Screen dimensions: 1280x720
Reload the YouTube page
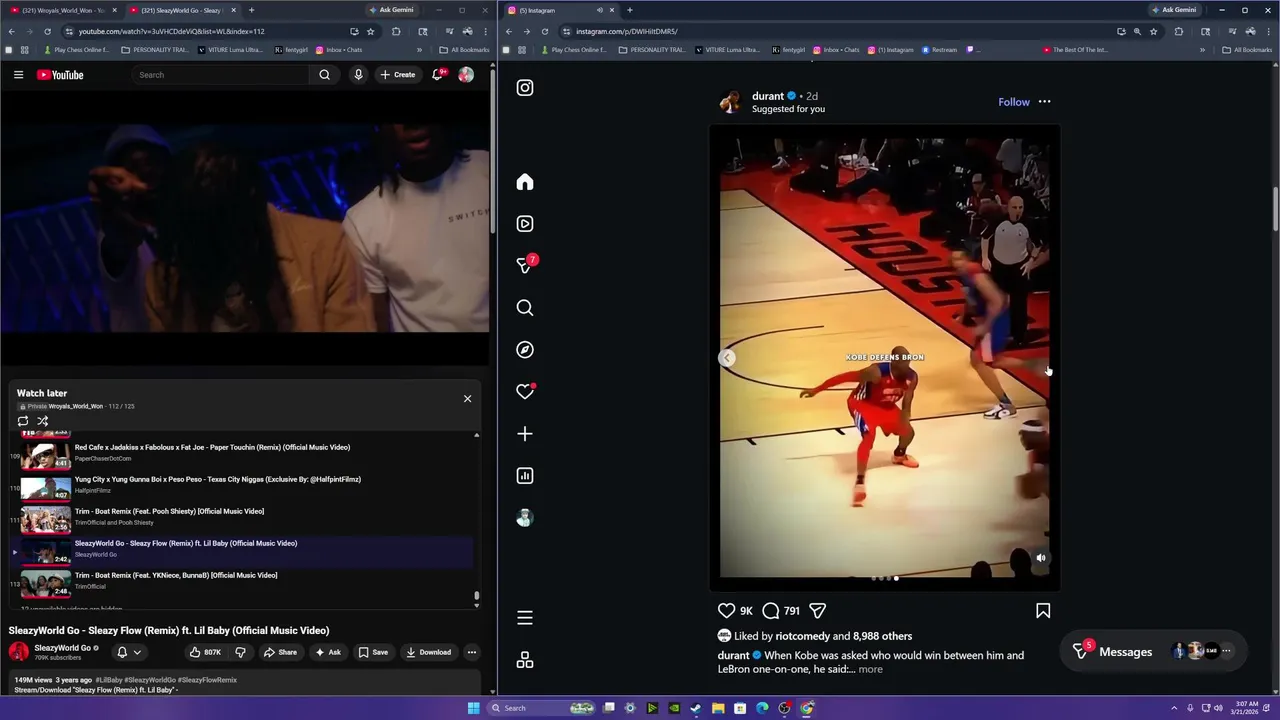pyautogui.click(x=47, y=31)
